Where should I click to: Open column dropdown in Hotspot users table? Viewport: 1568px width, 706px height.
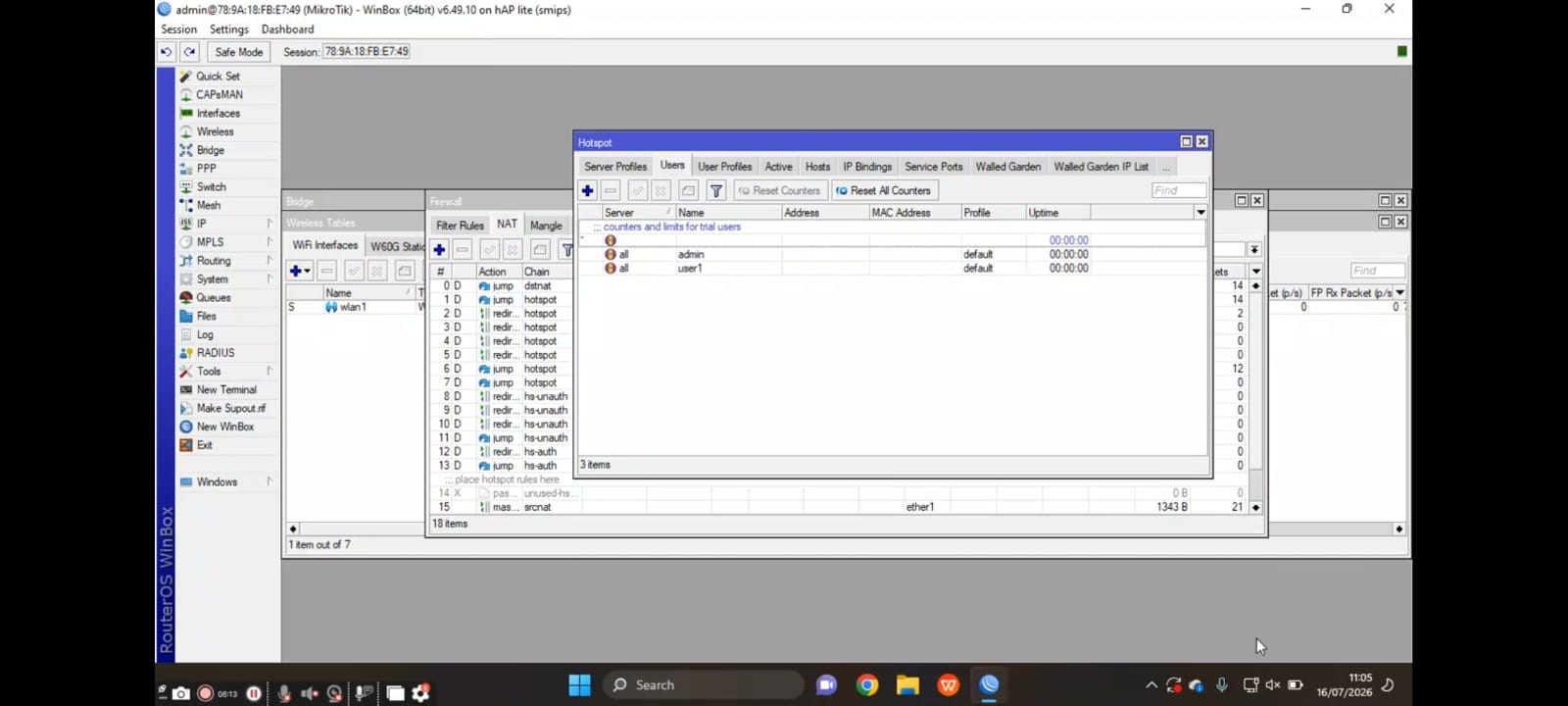point(1200,213)
